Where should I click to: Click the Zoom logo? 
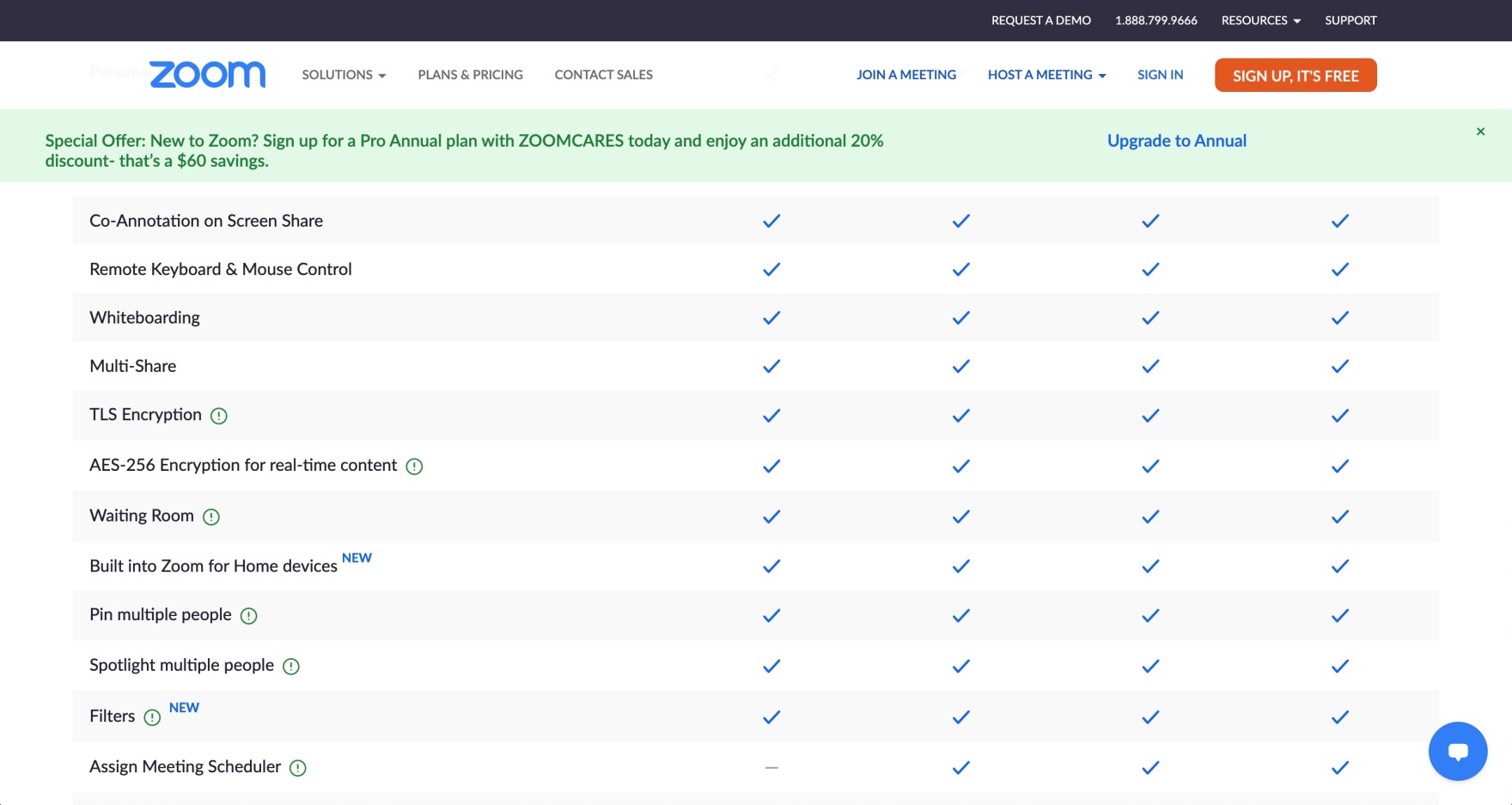207,75
